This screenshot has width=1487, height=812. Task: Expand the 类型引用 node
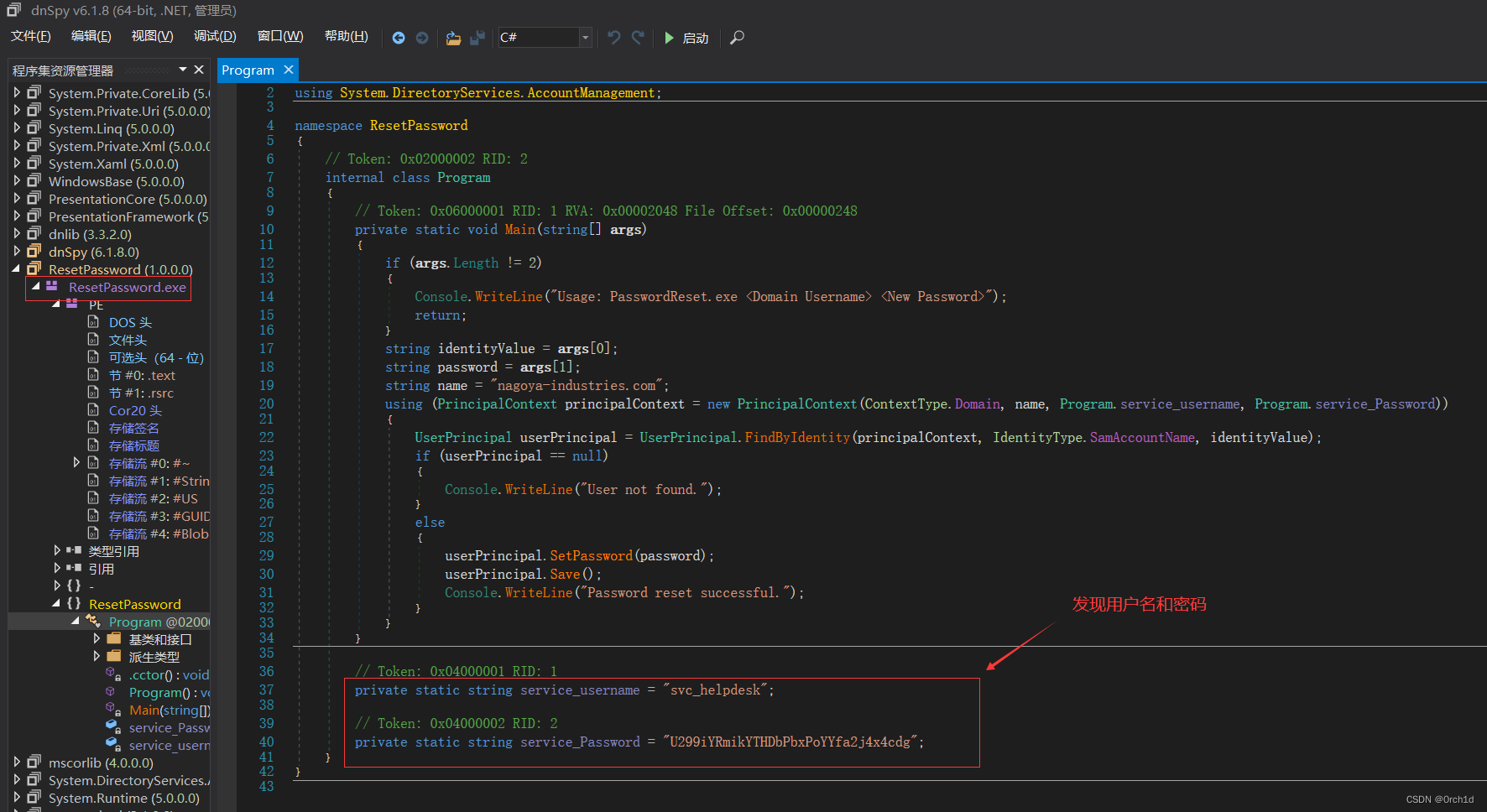click(x=57, y=551)
